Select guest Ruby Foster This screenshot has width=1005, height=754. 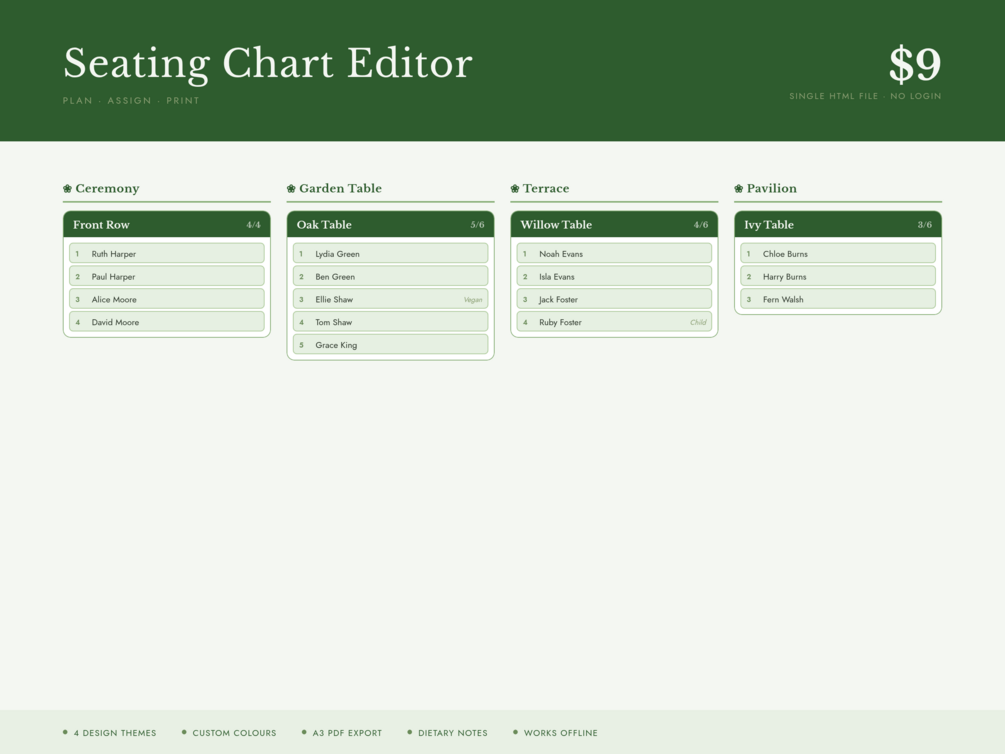point(614,322)
